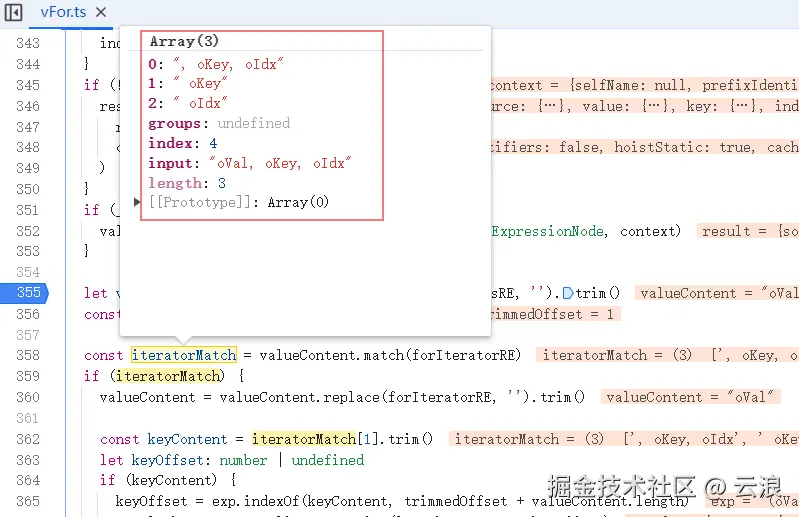799x517 pixels.
Task: Close the vFor.ts tab
Action: click(101, 12)
